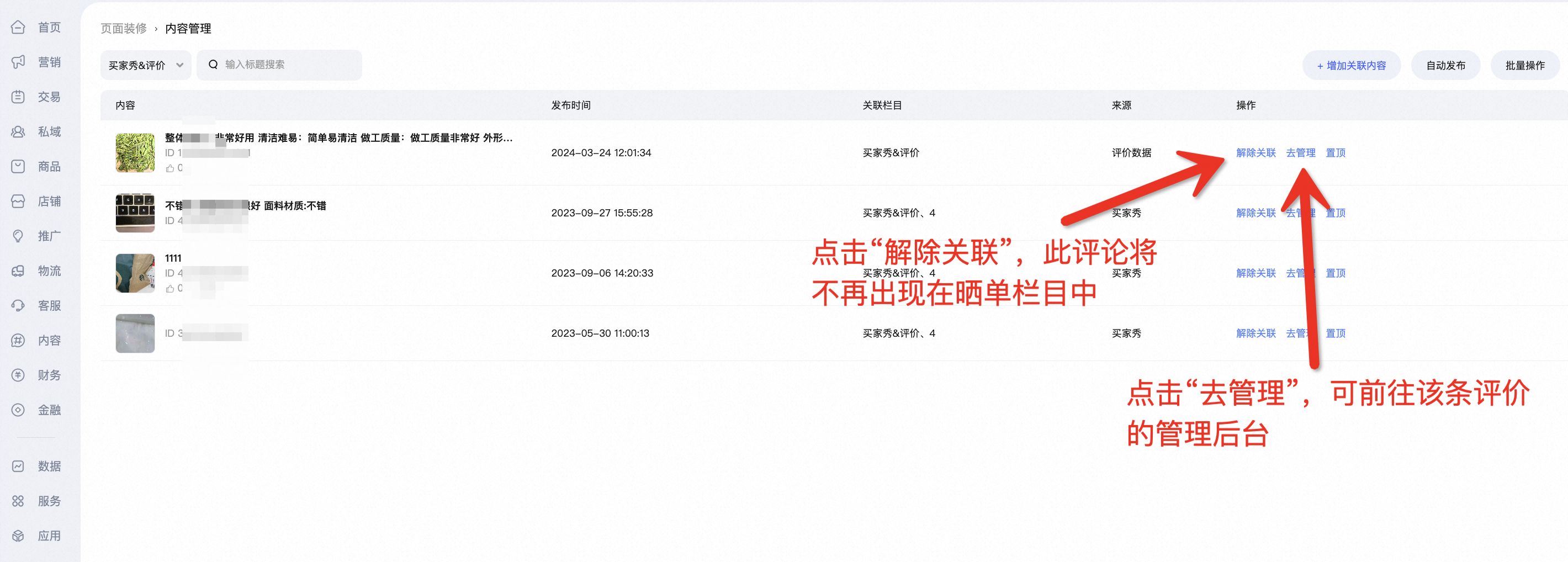The image size is (1568, 562).
Task: Focus the 输入标题搜索 search field
Action: (x=279, y=65)
